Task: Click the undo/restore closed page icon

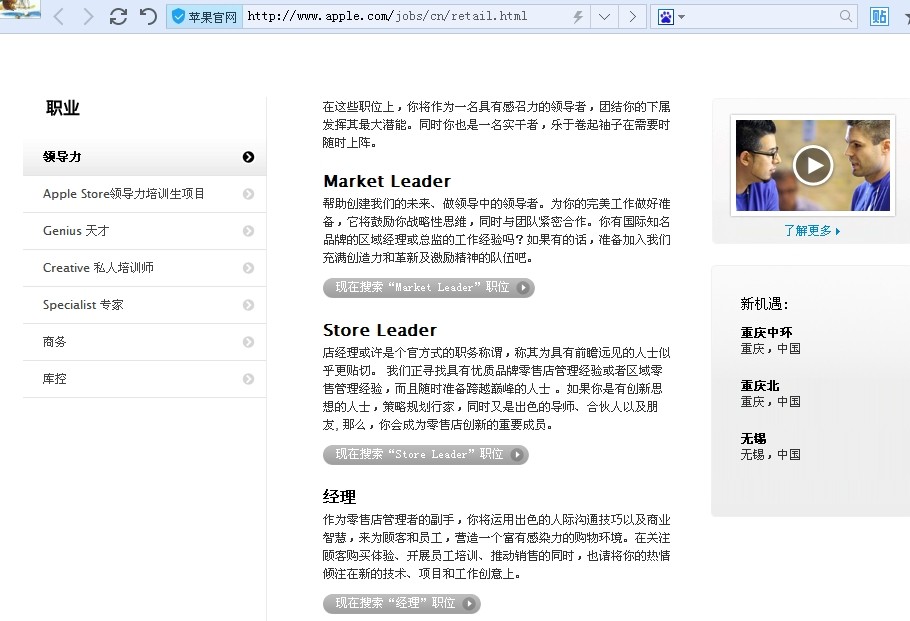Action: [148, 16]
